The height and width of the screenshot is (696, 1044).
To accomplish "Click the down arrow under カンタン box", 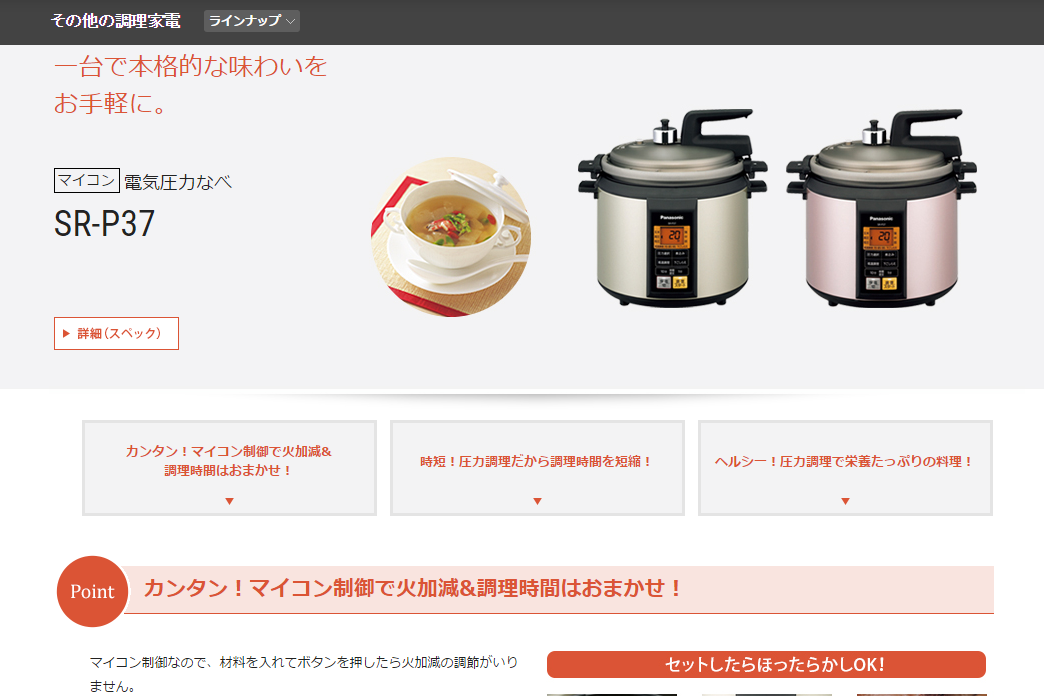I will tap(229, 501).
